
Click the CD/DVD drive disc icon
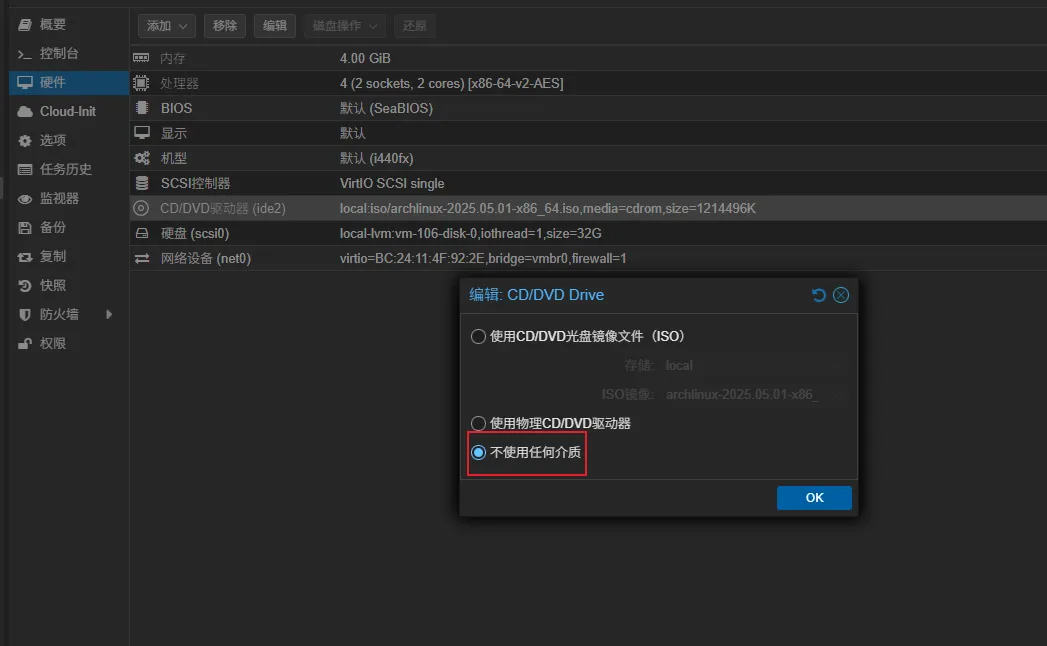point(142,208)
